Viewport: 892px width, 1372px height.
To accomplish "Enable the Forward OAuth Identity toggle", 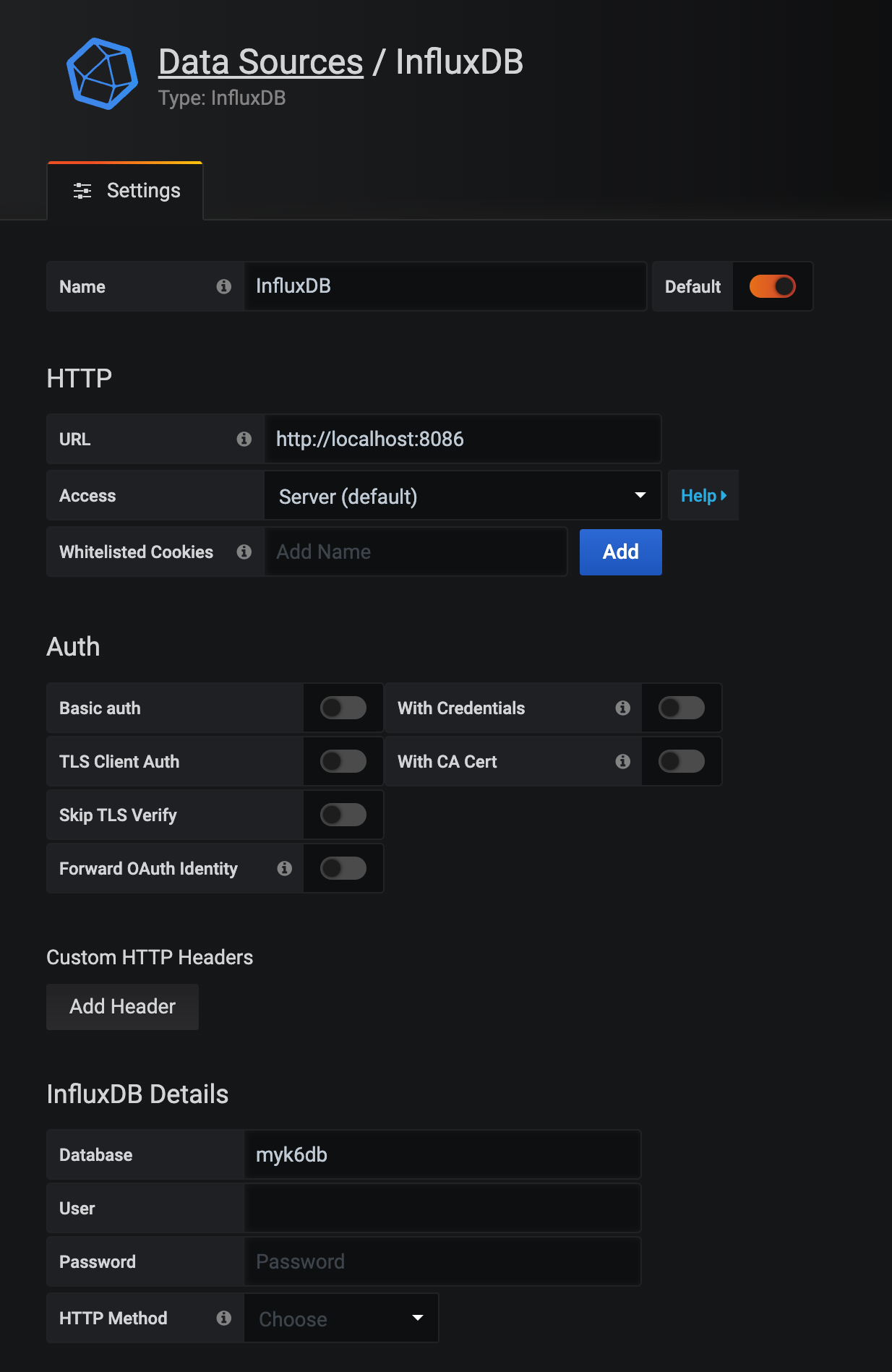I will tap(343, 868).
